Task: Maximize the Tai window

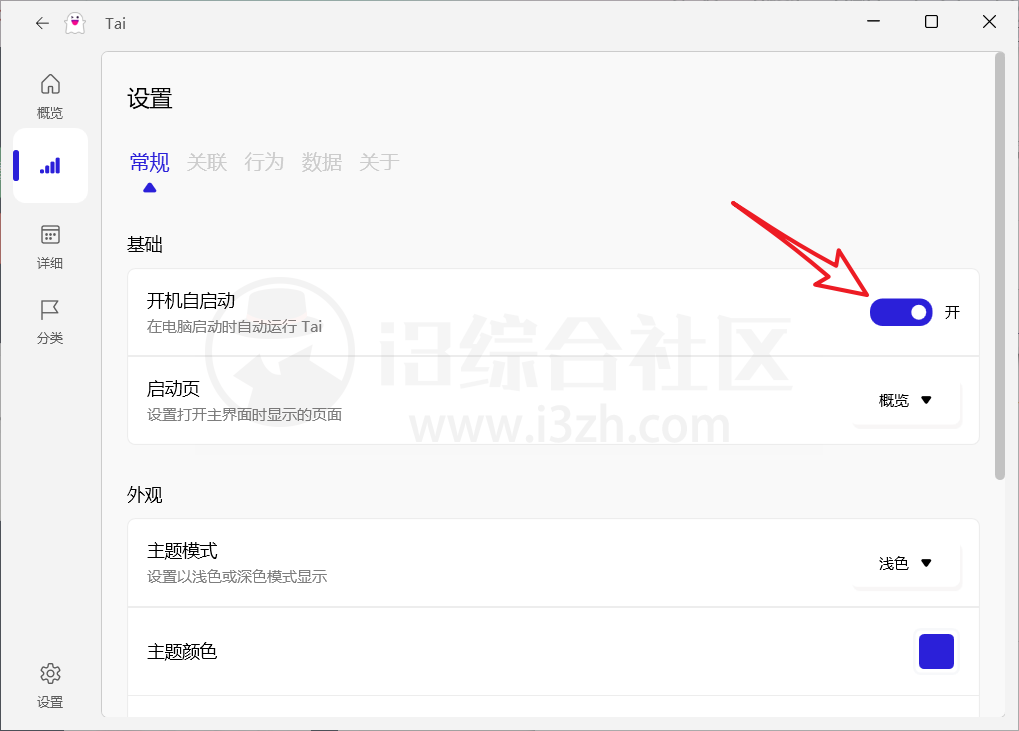Action: click(x=931, y=22)
